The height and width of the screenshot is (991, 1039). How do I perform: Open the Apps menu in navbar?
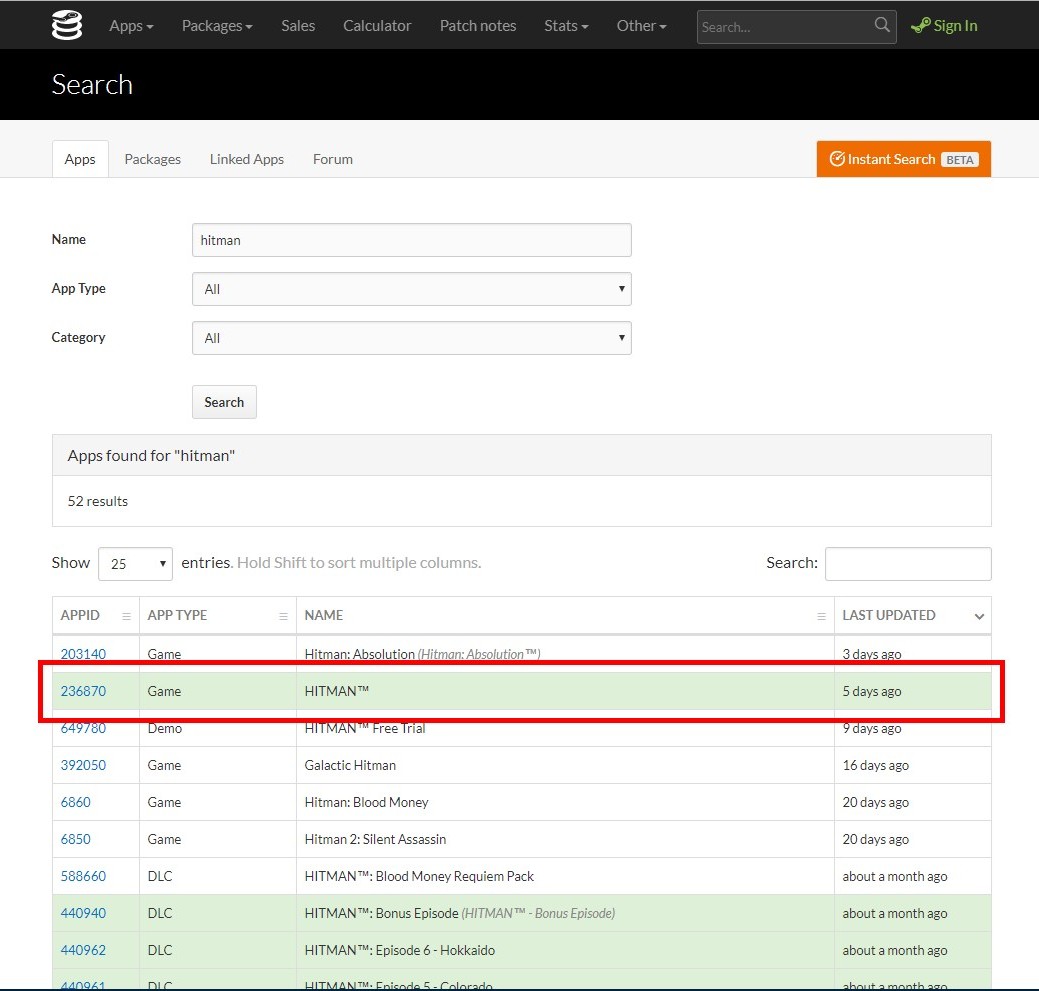point(131,26)
